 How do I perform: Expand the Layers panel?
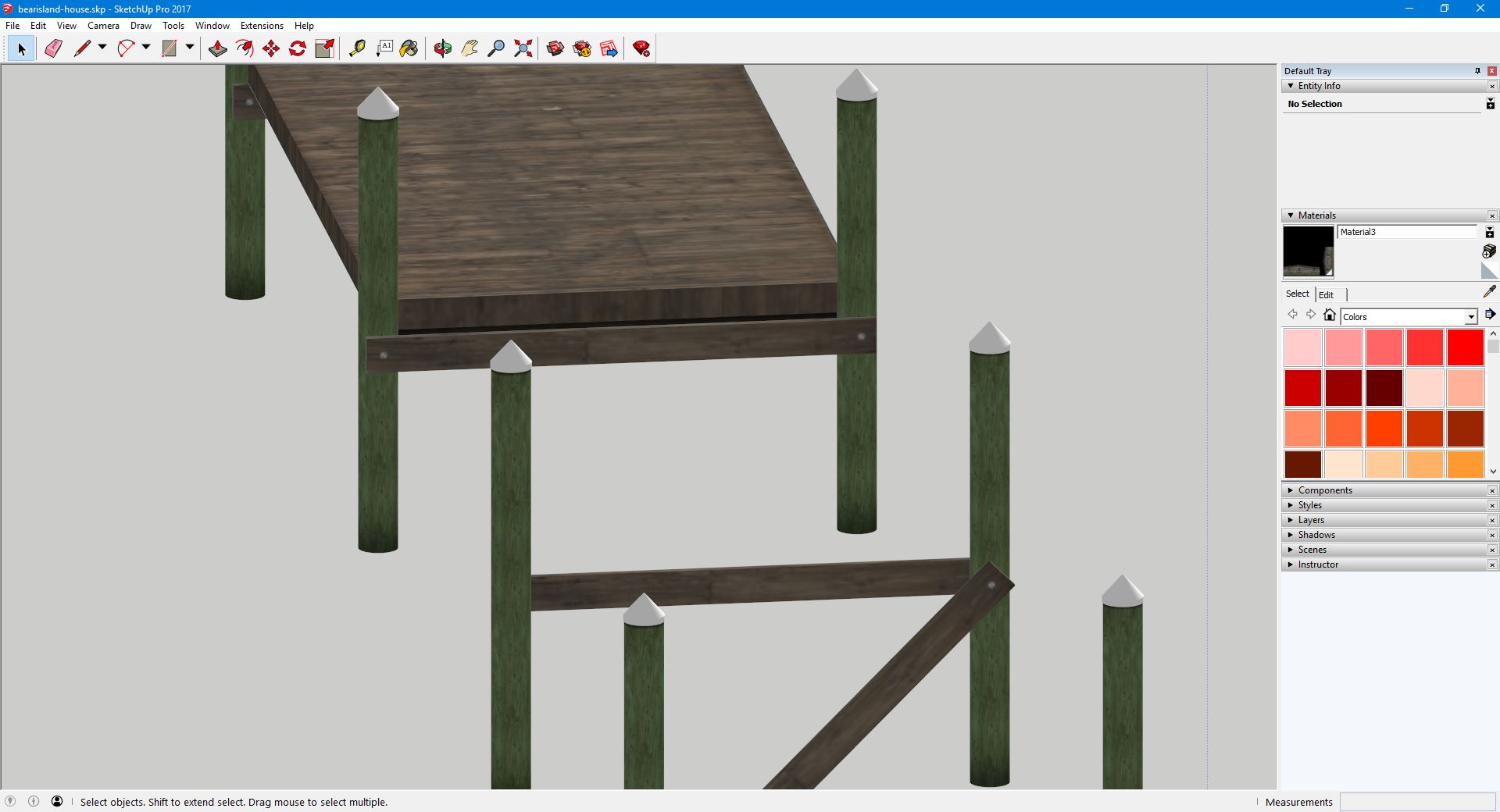(x=1311, y=520)
